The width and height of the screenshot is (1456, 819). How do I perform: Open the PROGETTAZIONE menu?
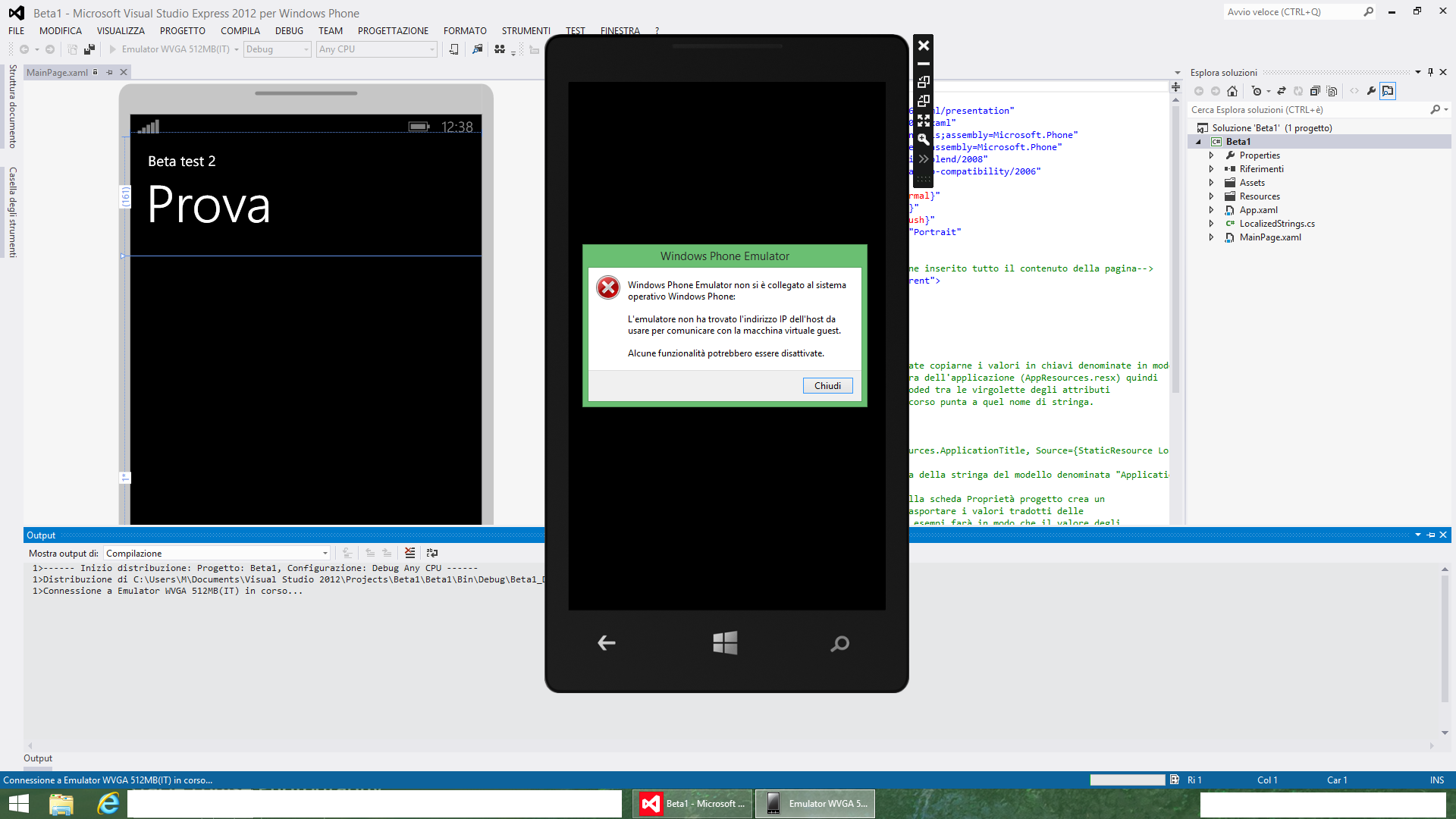[x=393, y=31]
